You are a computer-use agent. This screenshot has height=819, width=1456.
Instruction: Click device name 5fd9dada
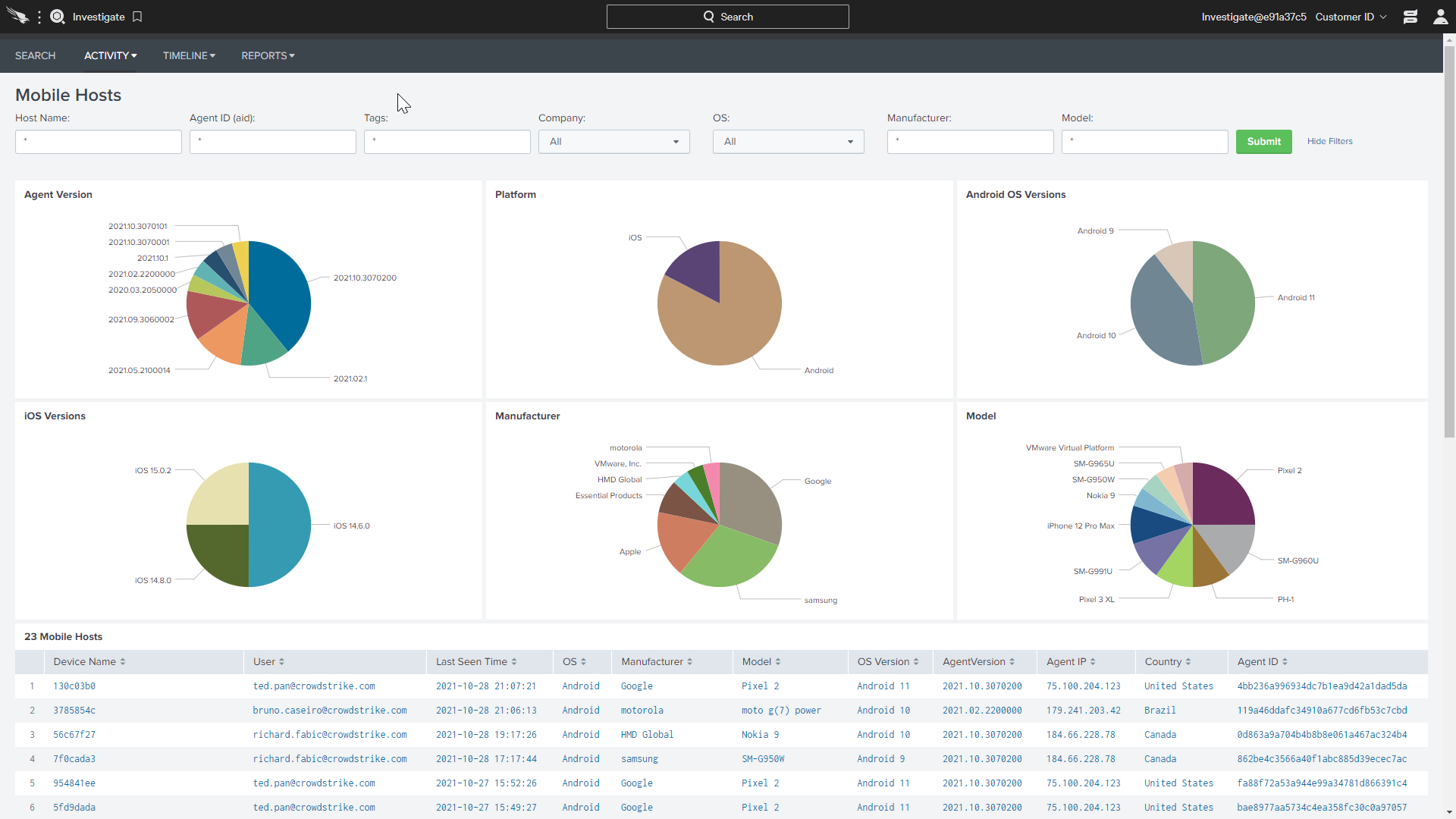pos(74,808)
